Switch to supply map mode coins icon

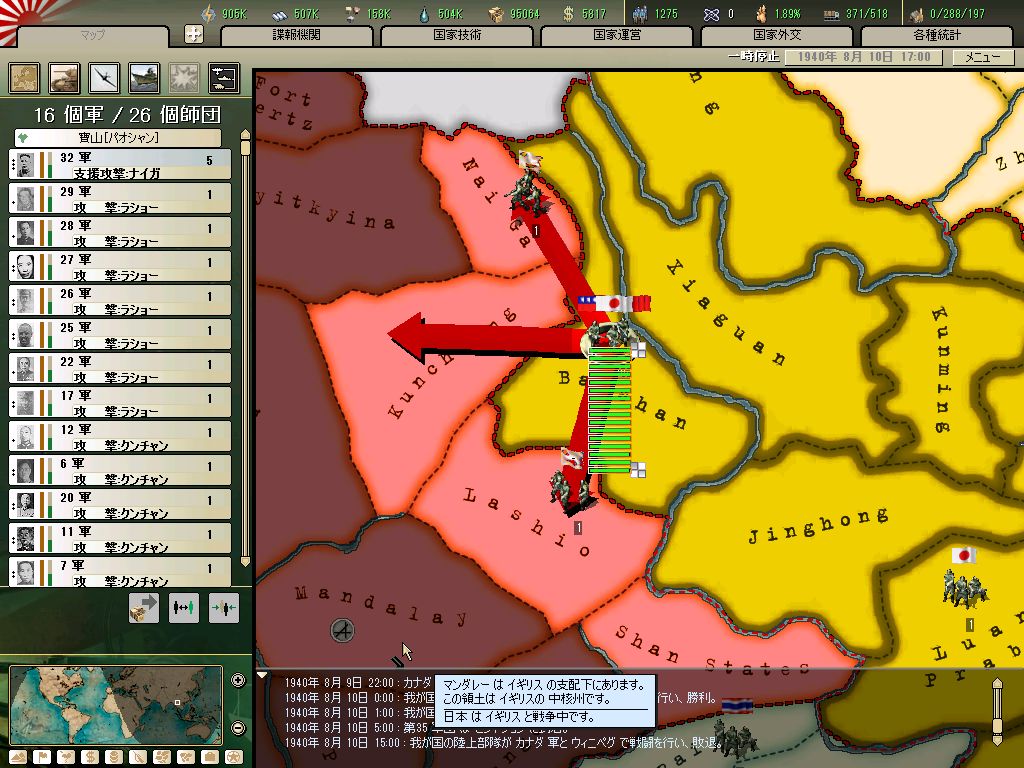pos(114,758)
